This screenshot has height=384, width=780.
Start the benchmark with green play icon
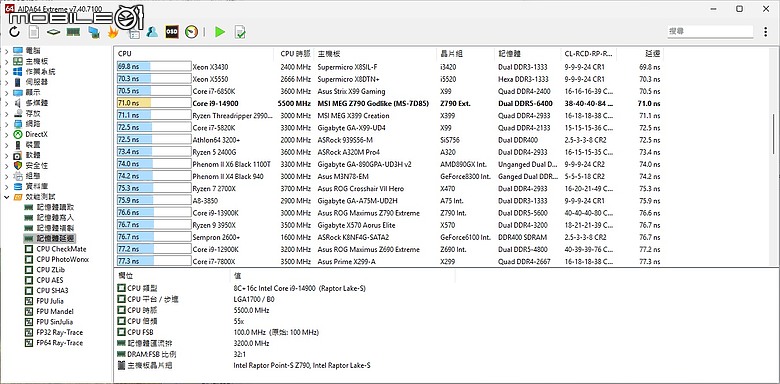(220, 32)
